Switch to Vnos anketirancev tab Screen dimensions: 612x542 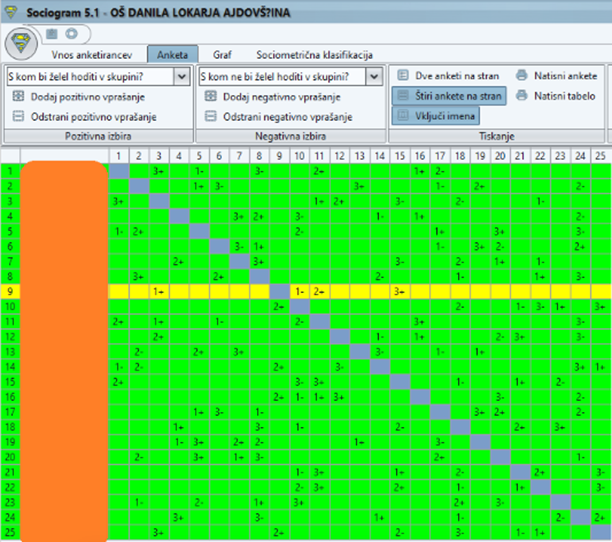[92, 55]
